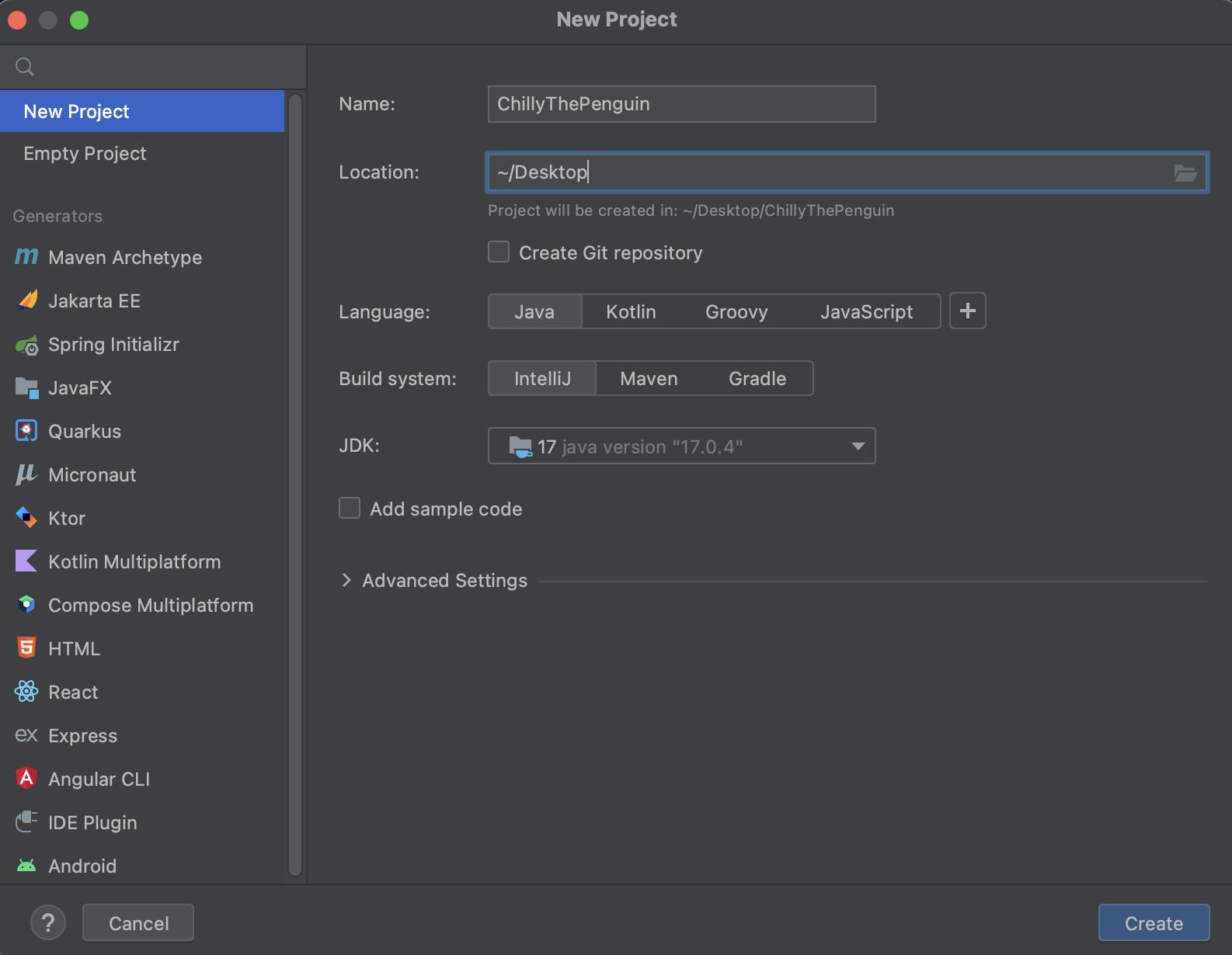
Task: Enable Add sample code checkbox
Action: pos(350,509)
